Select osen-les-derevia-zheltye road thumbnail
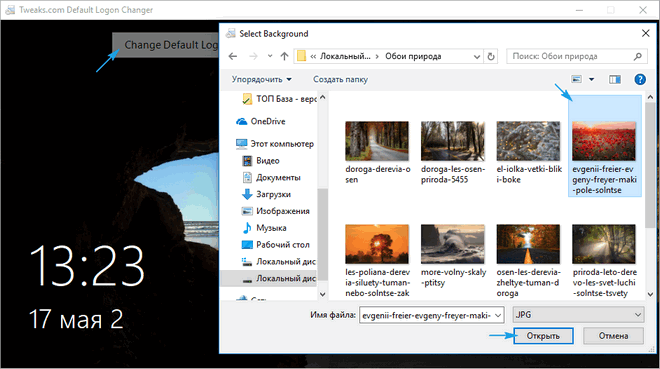660x369 pixels. click(528, 244)
